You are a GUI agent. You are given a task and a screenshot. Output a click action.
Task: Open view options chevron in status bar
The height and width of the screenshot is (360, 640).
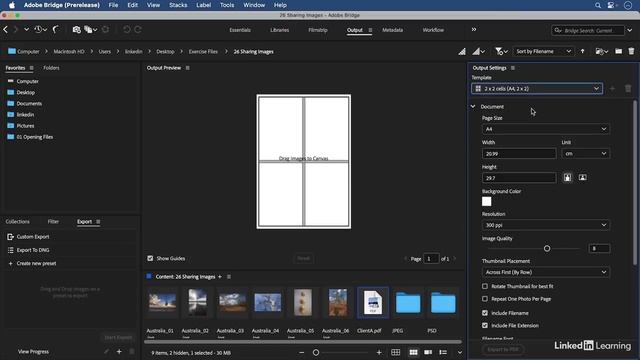(460, 352)
